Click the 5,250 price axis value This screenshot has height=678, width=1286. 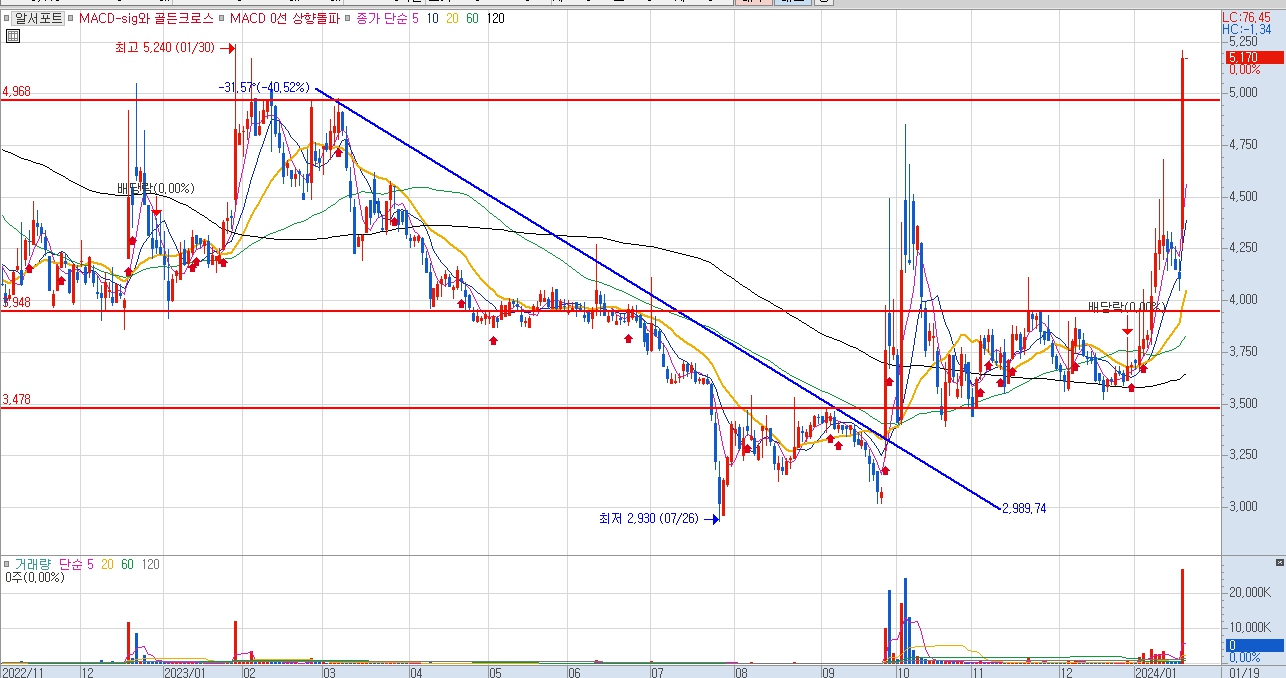pyautogui.click(x=1244, y=42)
